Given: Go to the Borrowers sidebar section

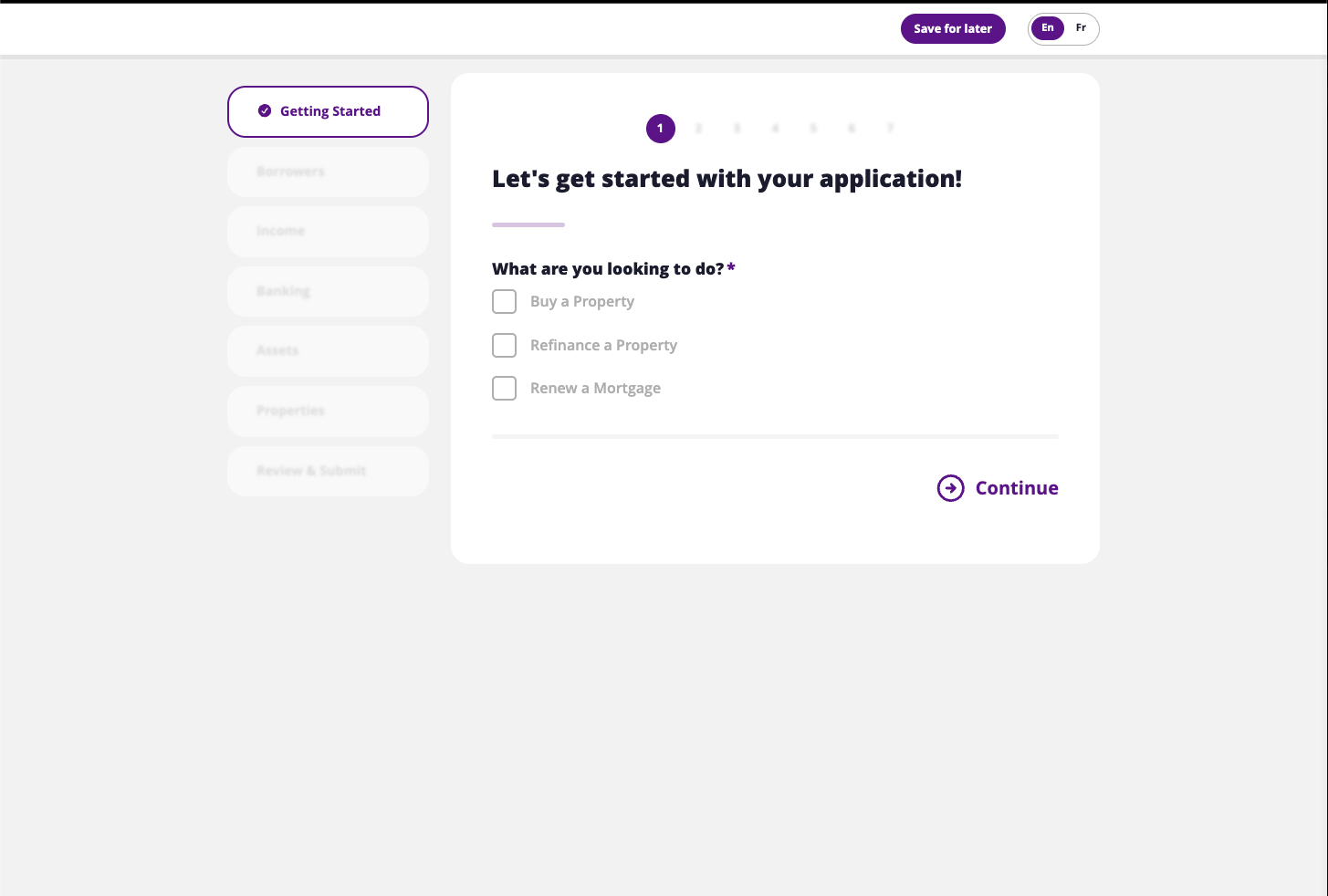Looking at the screenshot, I should (328, 172).
